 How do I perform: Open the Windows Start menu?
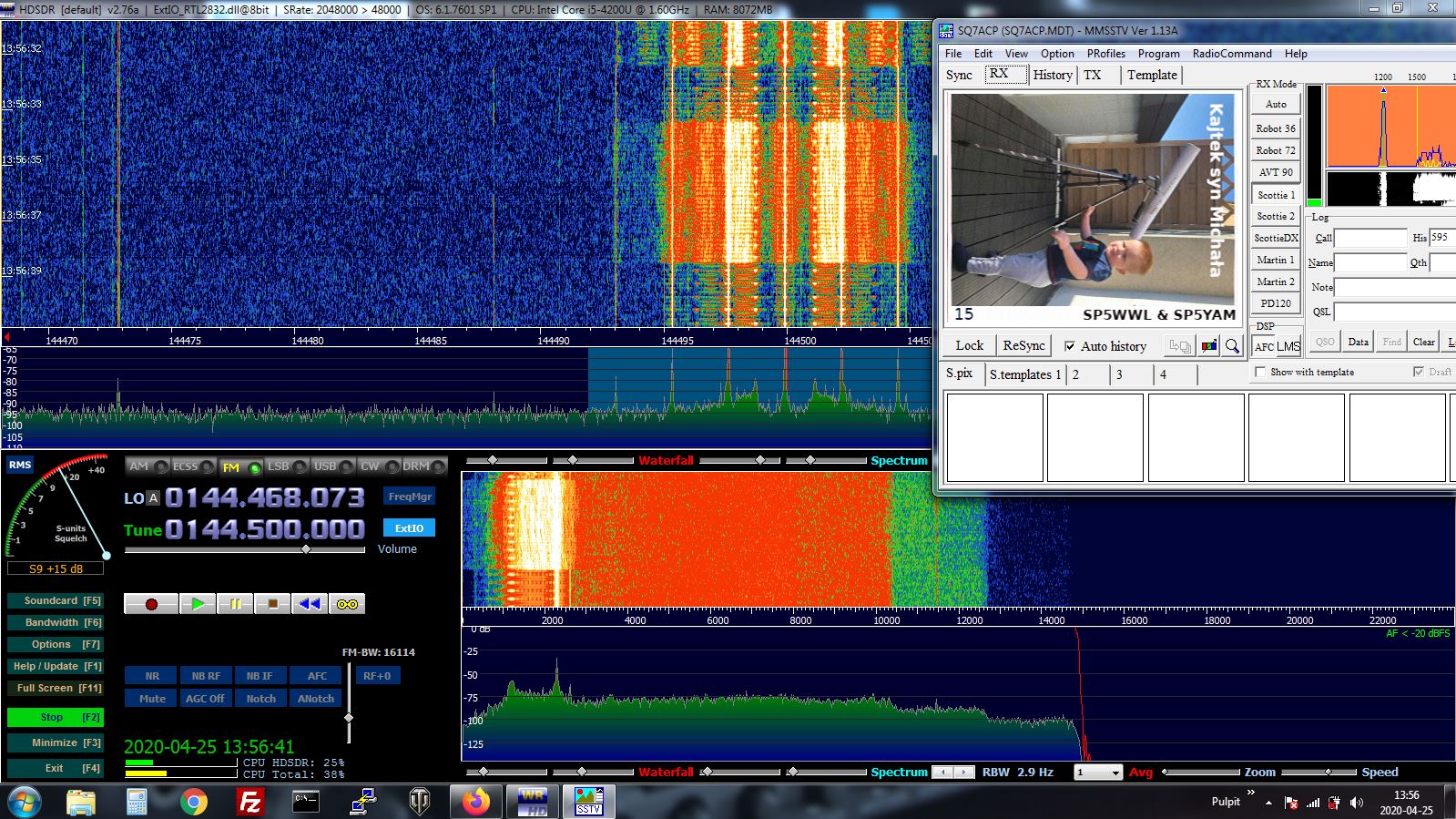25,803
